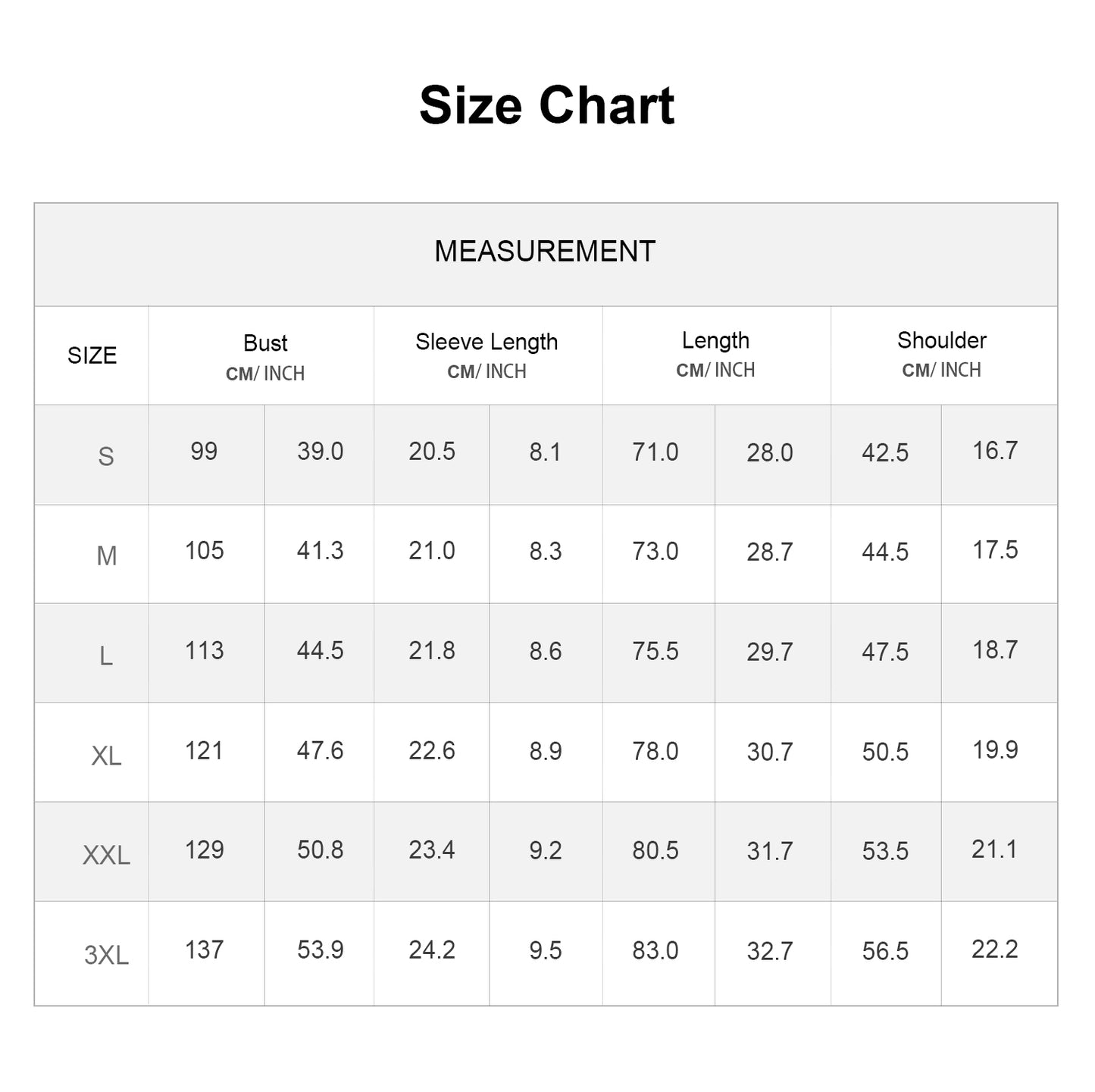Click the Sleeve Length column header

click(486, 342)
